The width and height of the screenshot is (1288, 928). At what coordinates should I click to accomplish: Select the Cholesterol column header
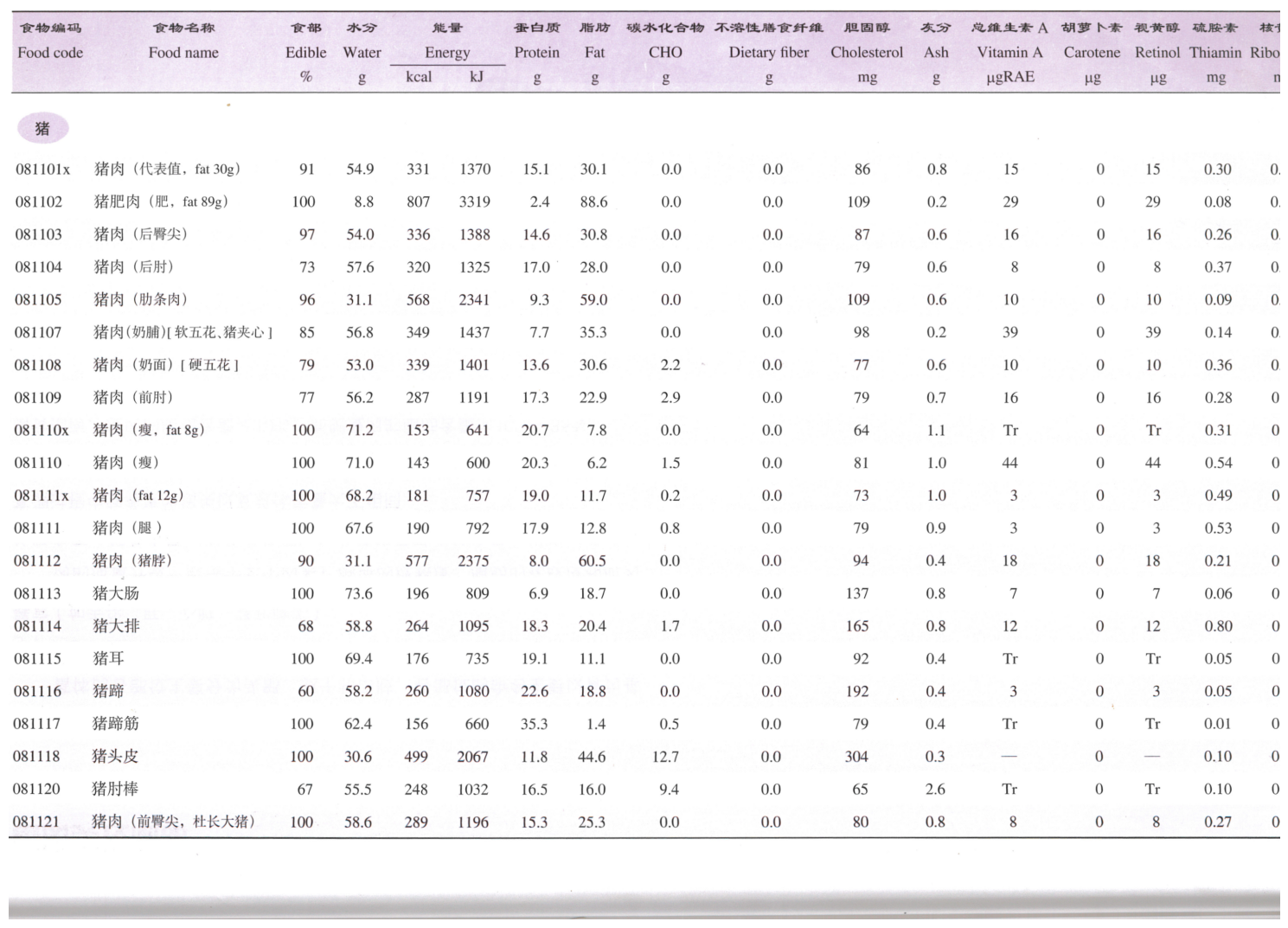[867, 52]
